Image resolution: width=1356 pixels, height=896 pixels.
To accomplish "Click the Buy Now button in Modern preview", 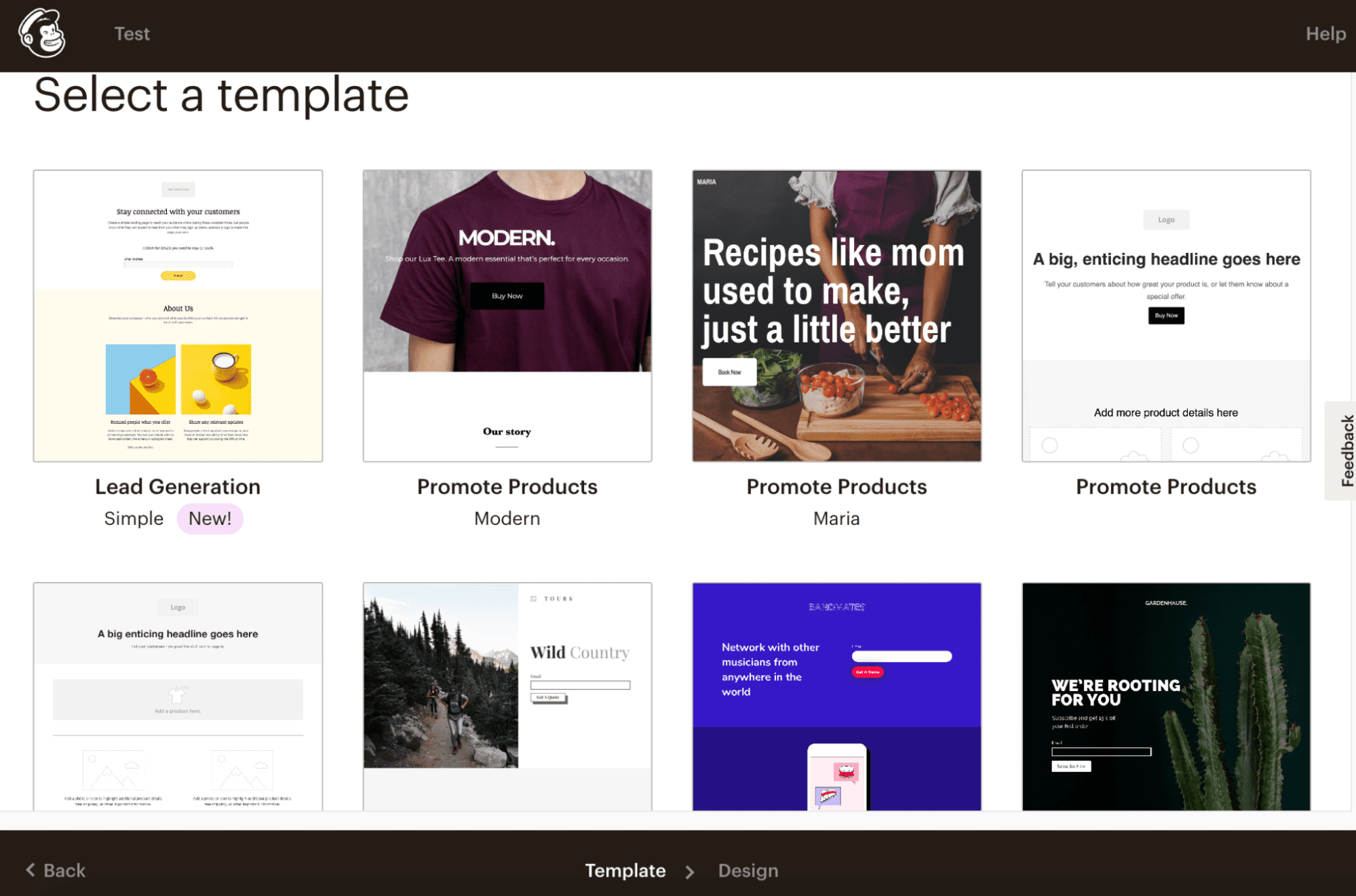I will (507, 295).
